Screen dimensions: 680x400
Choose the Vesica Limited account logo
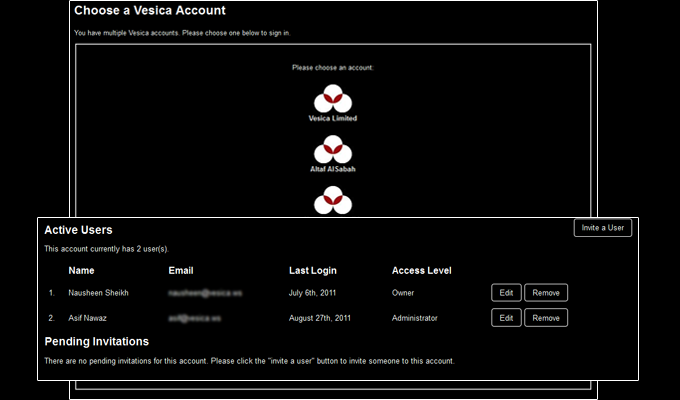pyautogui.click(x=333, y=98)
